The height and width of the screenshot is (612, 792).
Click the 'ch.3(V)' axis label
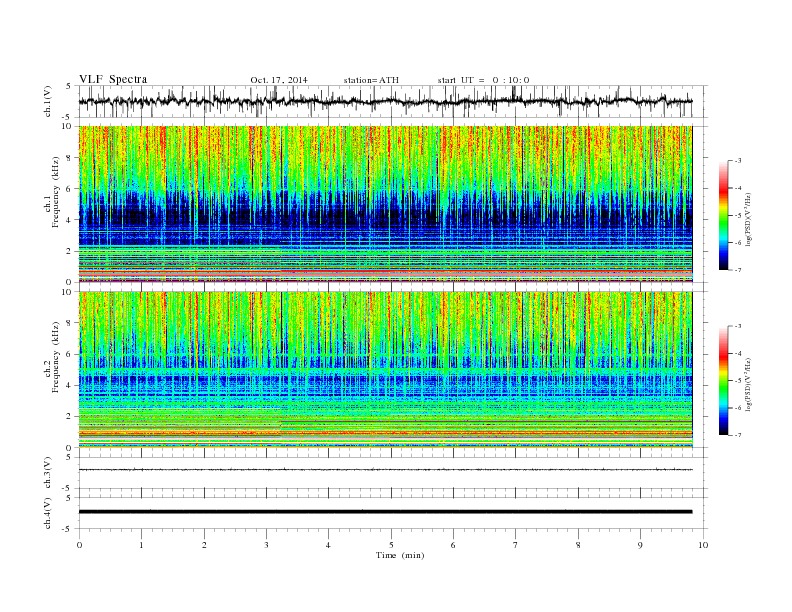pos(48,473)
